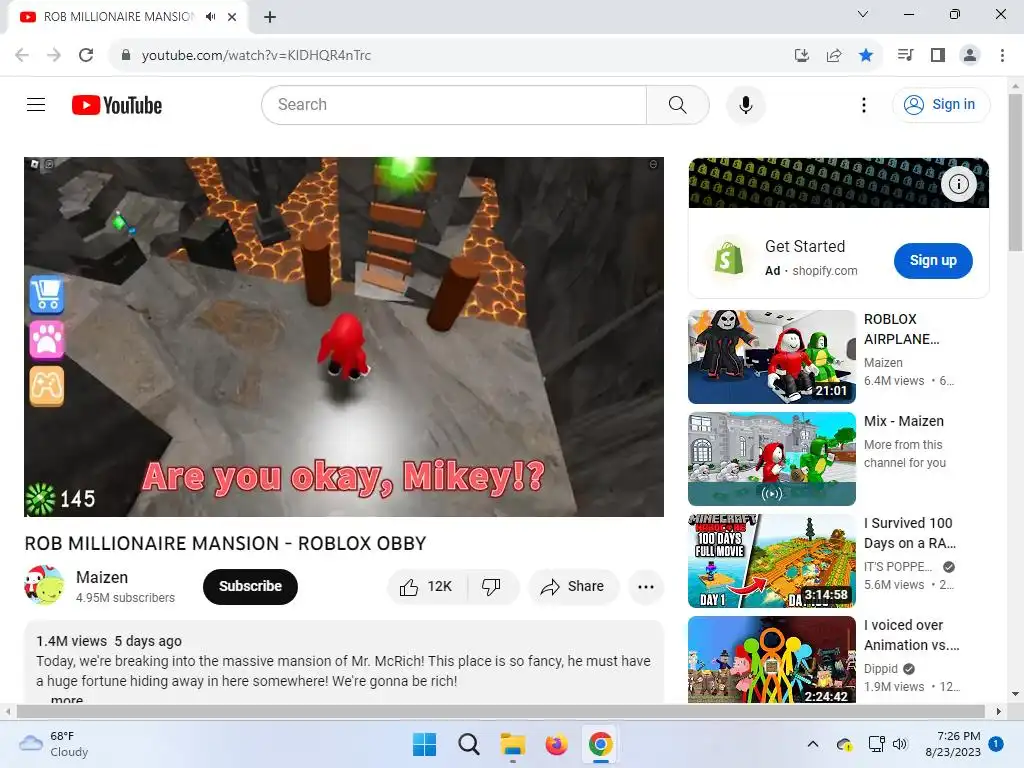Image resolution: width=1024 pixels, height=768 pixels.
Task: Go back in browser history
Action: coord(22,55)
